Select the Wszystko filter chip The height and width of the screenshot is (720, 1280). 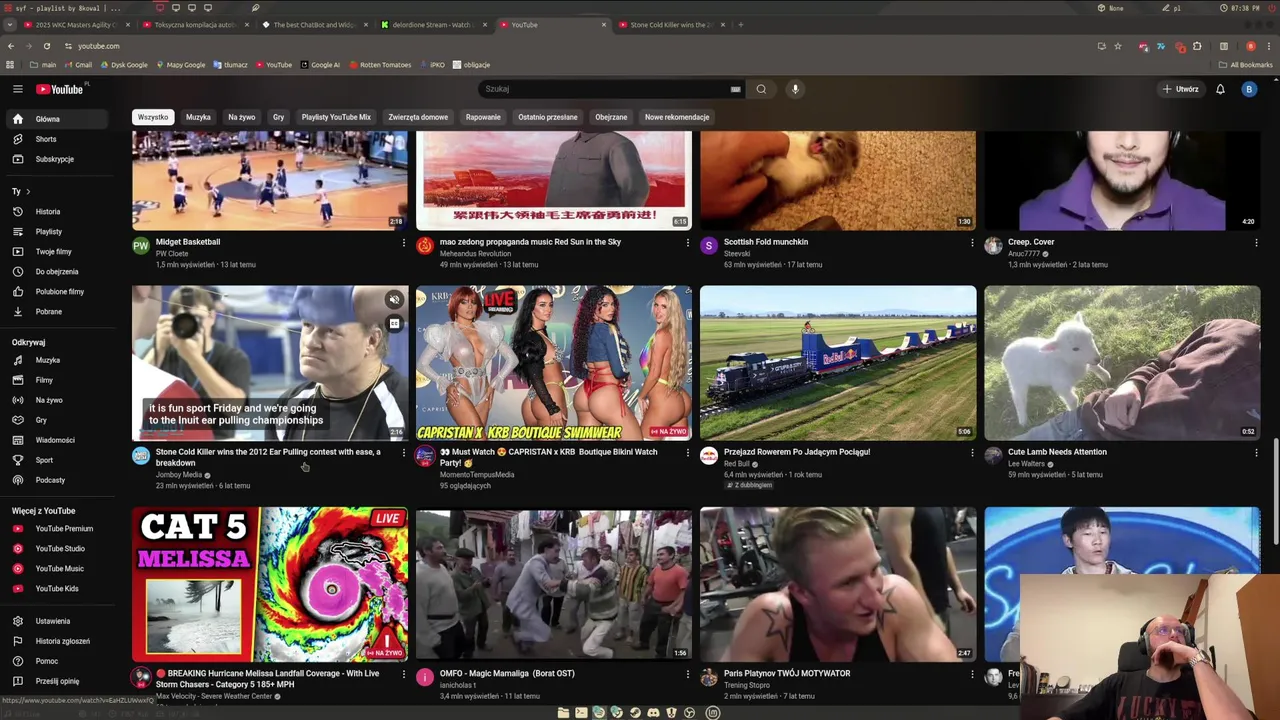(153, 117)
